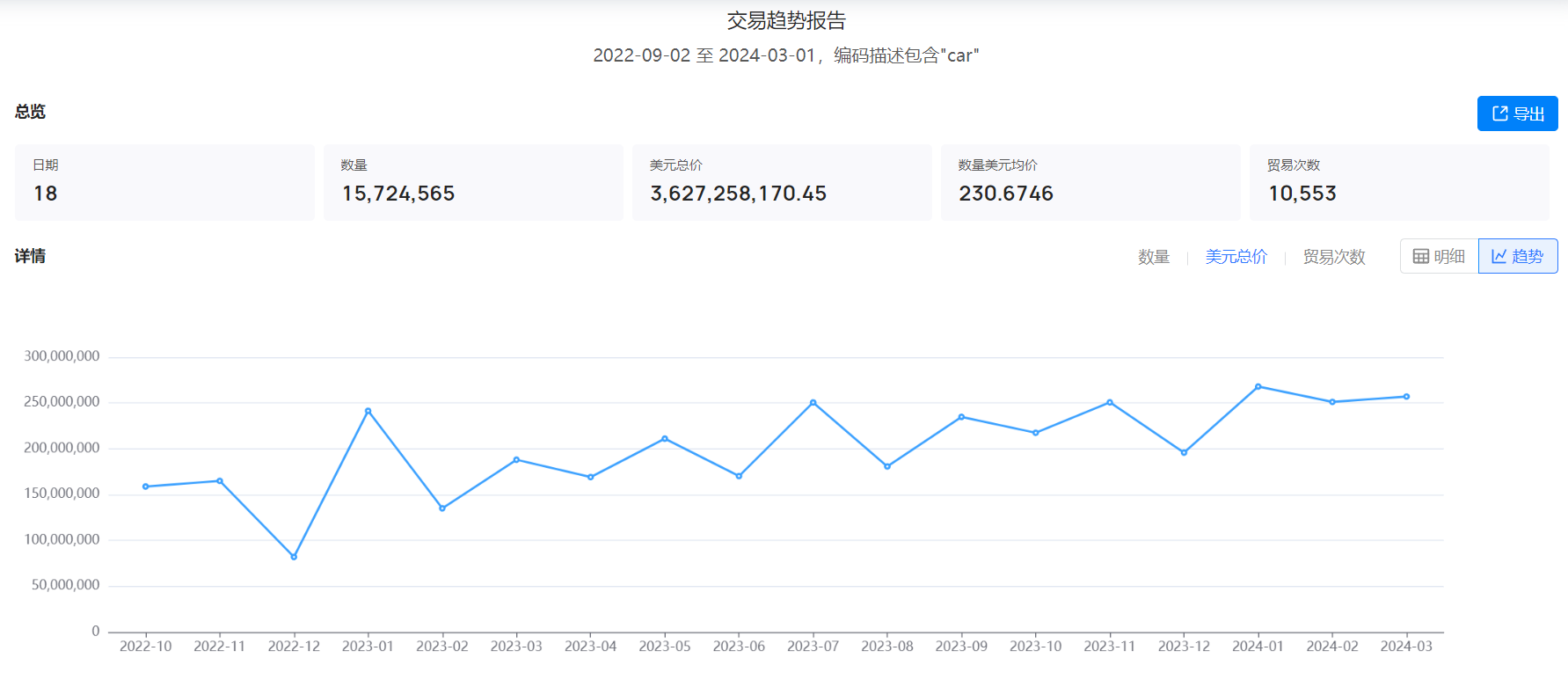Screen dimensions: 1568x673
Task: Click the 2023-11 data point on chart
Action: point(1110,402)
